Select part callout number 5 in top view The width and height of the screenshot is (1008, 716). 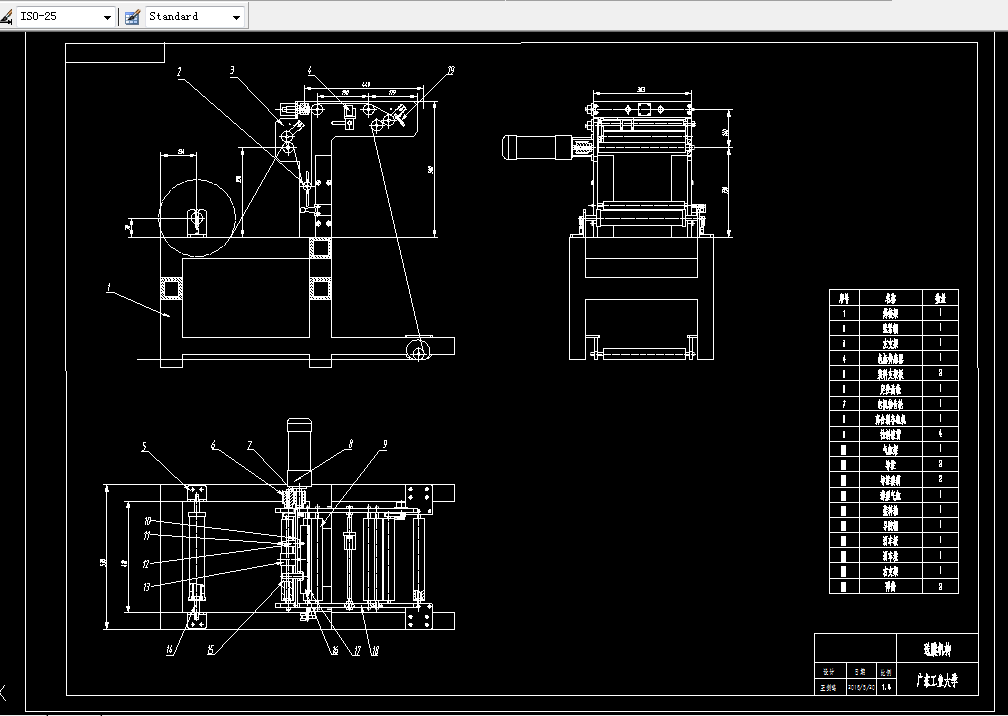coord(145,447)
